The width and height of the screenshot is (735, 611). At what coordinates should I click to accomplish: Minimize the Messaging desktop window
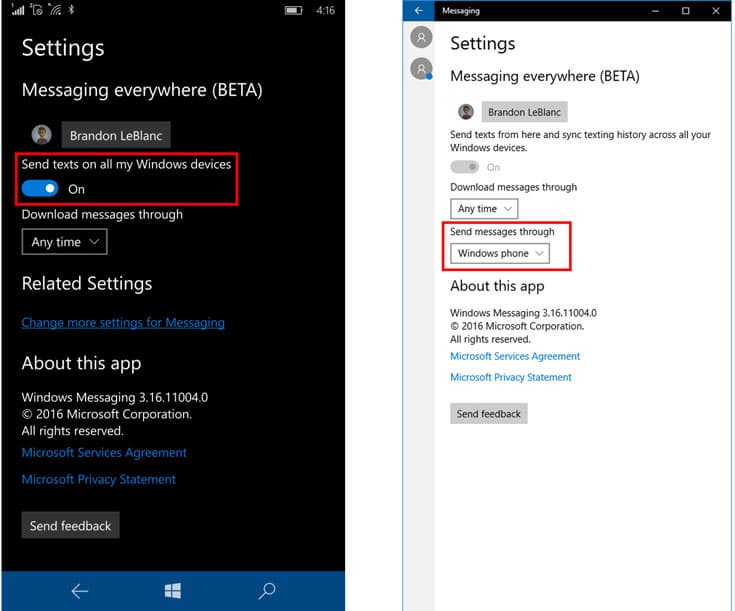655,10
